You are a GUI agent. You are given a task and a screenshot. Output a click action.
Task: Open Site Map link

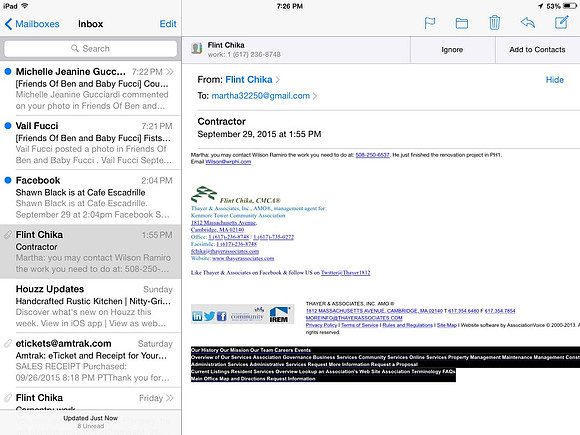pyautogui.click(x=446, y=325)
